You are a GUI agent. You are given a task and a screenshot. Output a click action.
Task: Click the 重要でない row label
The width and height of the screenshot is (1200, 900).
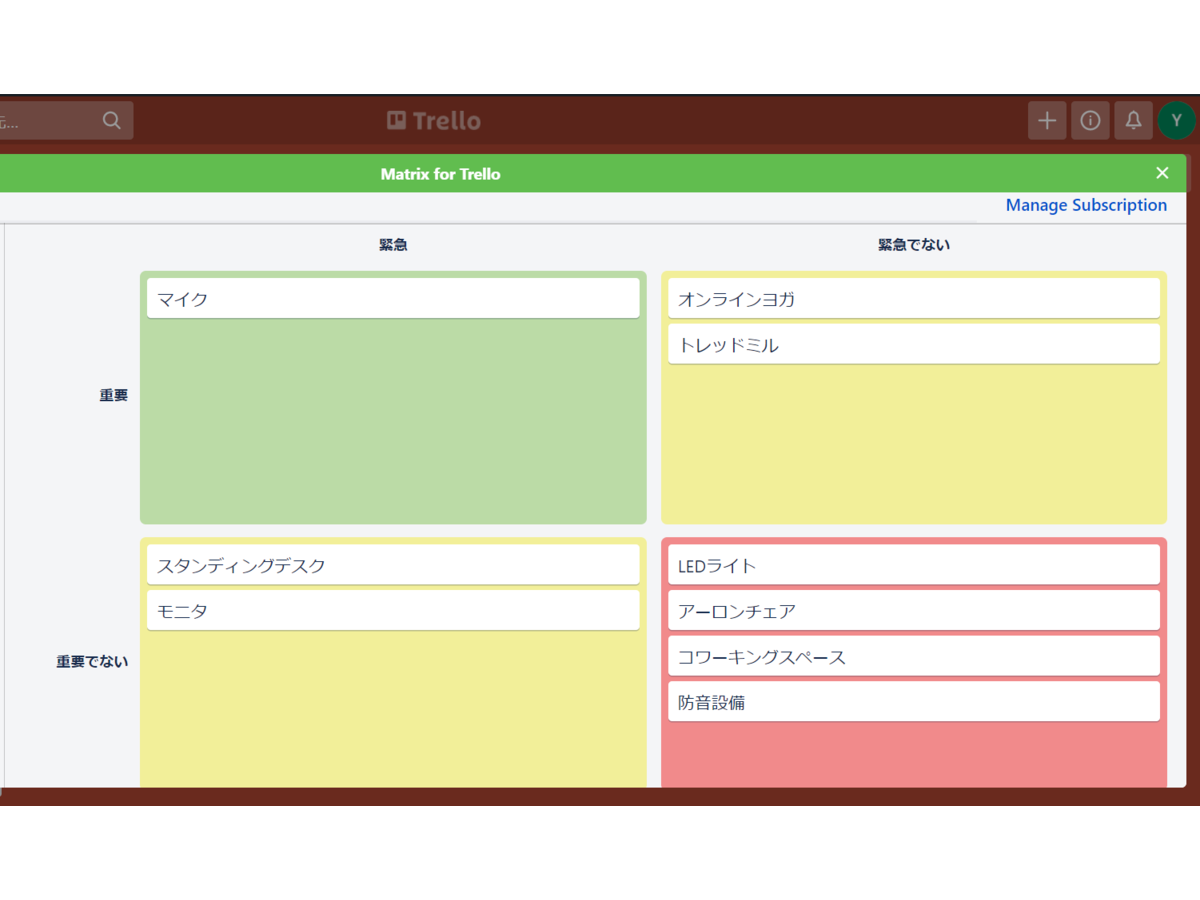click(x=92, y=662)
